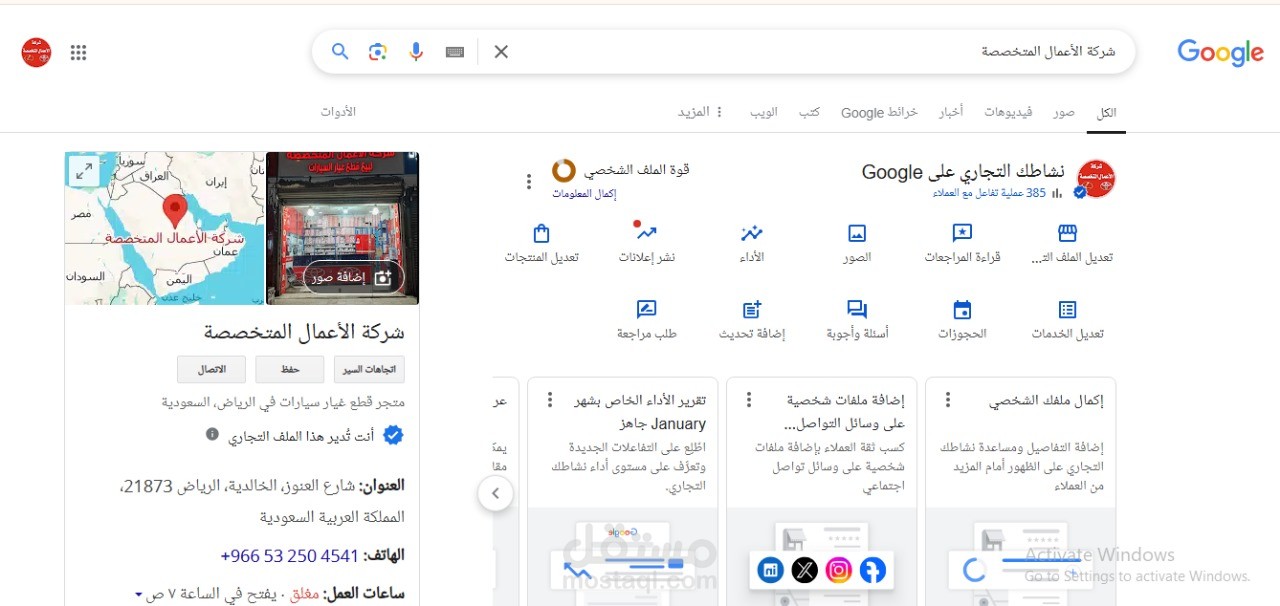The height and width of the screenshot is (606, 1280).
Task: Click 385 customer interactions link
Action: (989, 193)
